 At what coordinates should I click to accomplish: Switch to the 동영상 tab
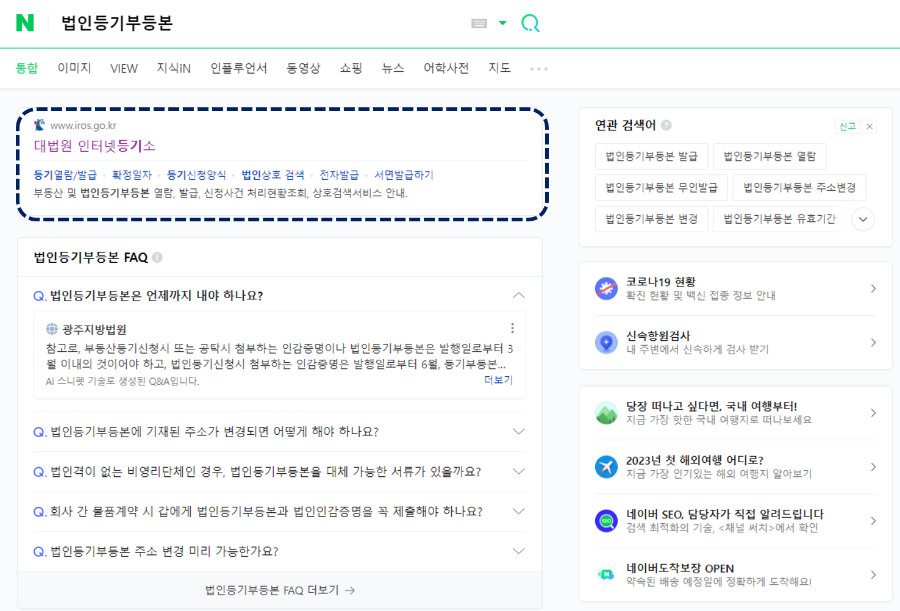304,68
